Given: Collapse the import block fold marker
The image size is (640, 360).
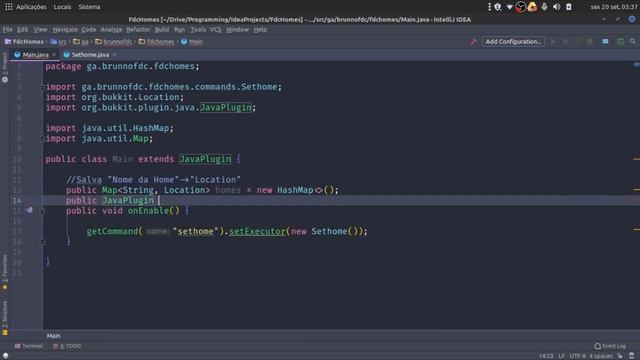Looking at the screenshot, I should pos(42,87).
